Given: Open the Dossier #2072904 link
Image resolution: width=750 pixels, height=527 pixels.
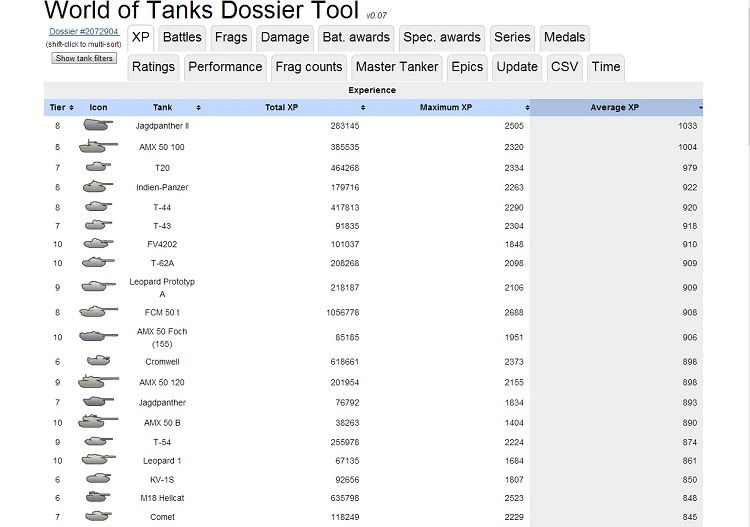Looking at the screenshot, I should pos(84,32).
